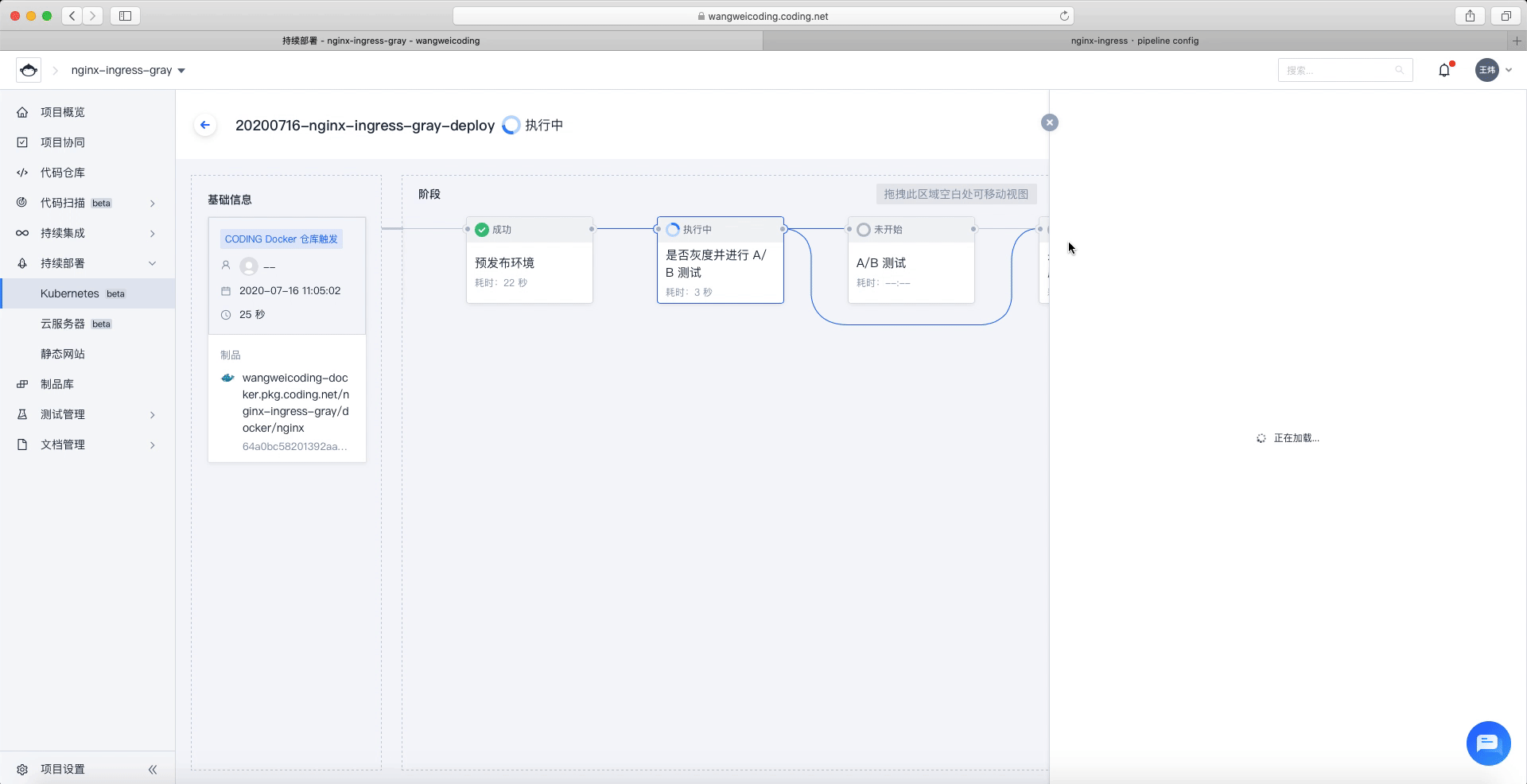
Task: Expand the 代码扫描 submenu arrow
Action: click(x=153, y=204)
